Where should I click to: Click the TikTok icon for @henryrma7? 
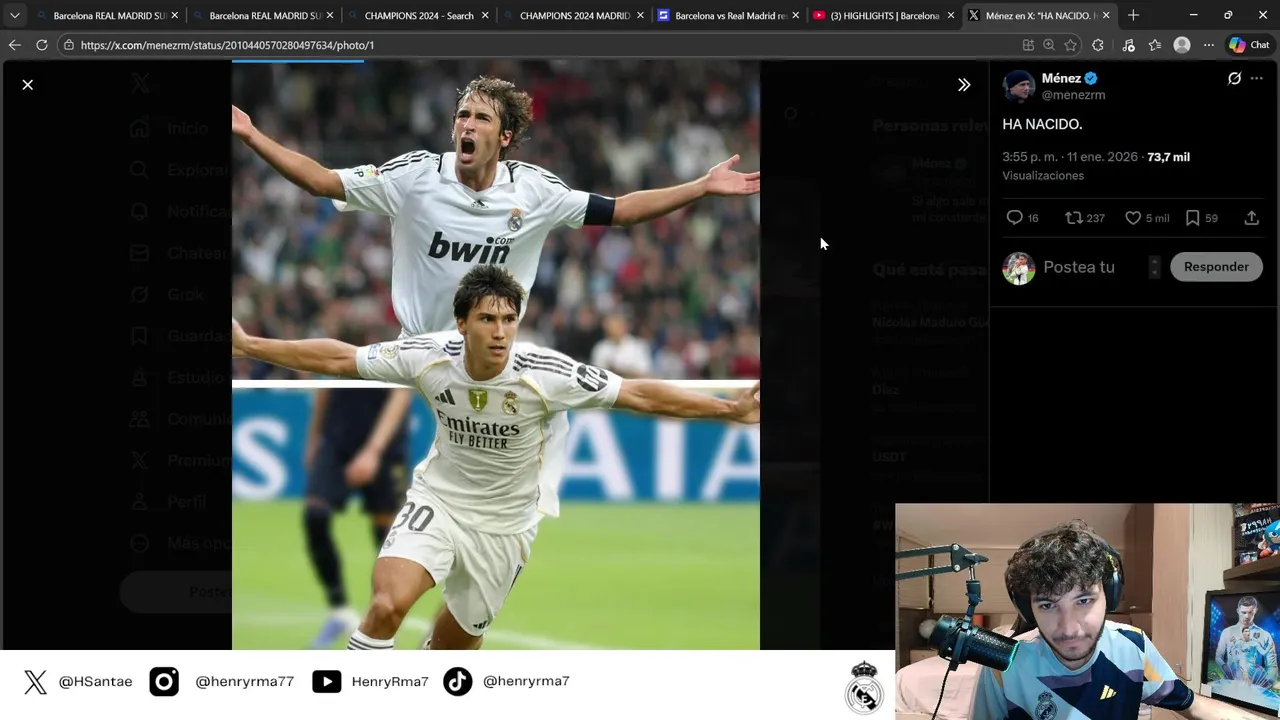coord(458,682)
